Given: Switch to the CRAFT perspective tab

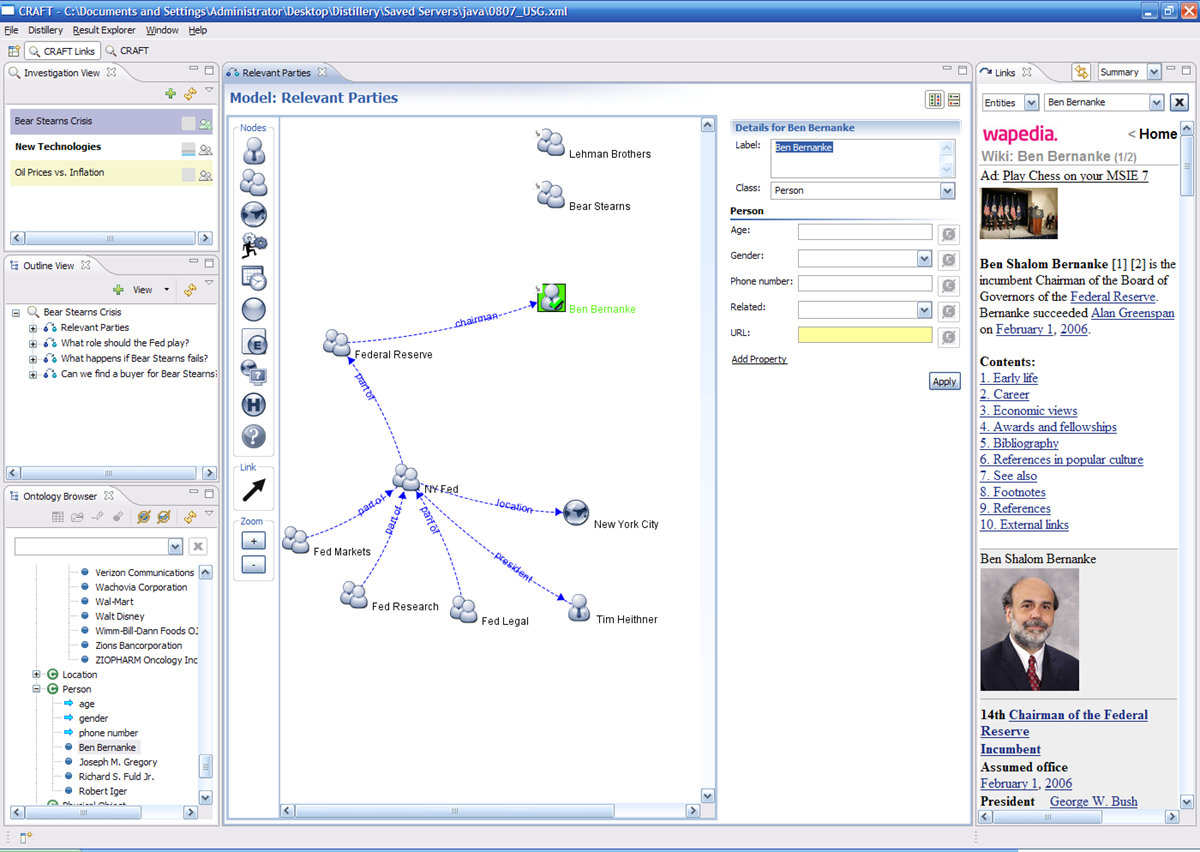Looking at the screenshot, I should click(x=127, y=51).
